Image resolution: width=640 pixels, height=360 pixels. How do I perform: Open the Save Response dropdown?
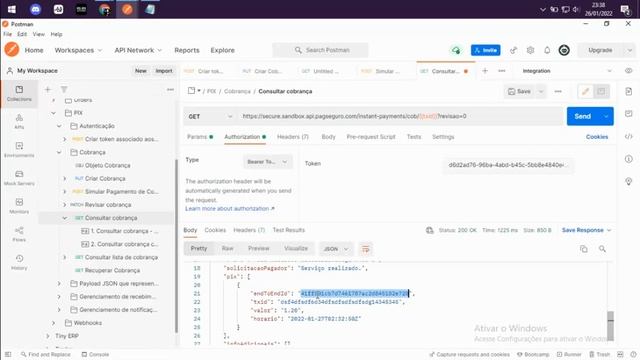click(x=586, y=230)
